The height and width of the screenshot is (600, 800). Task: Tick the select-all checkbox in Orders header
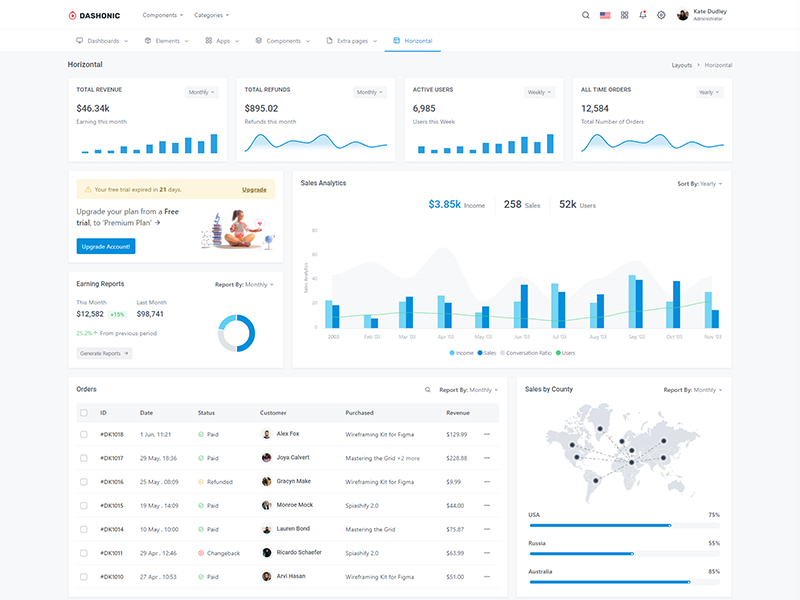point(84,413)
